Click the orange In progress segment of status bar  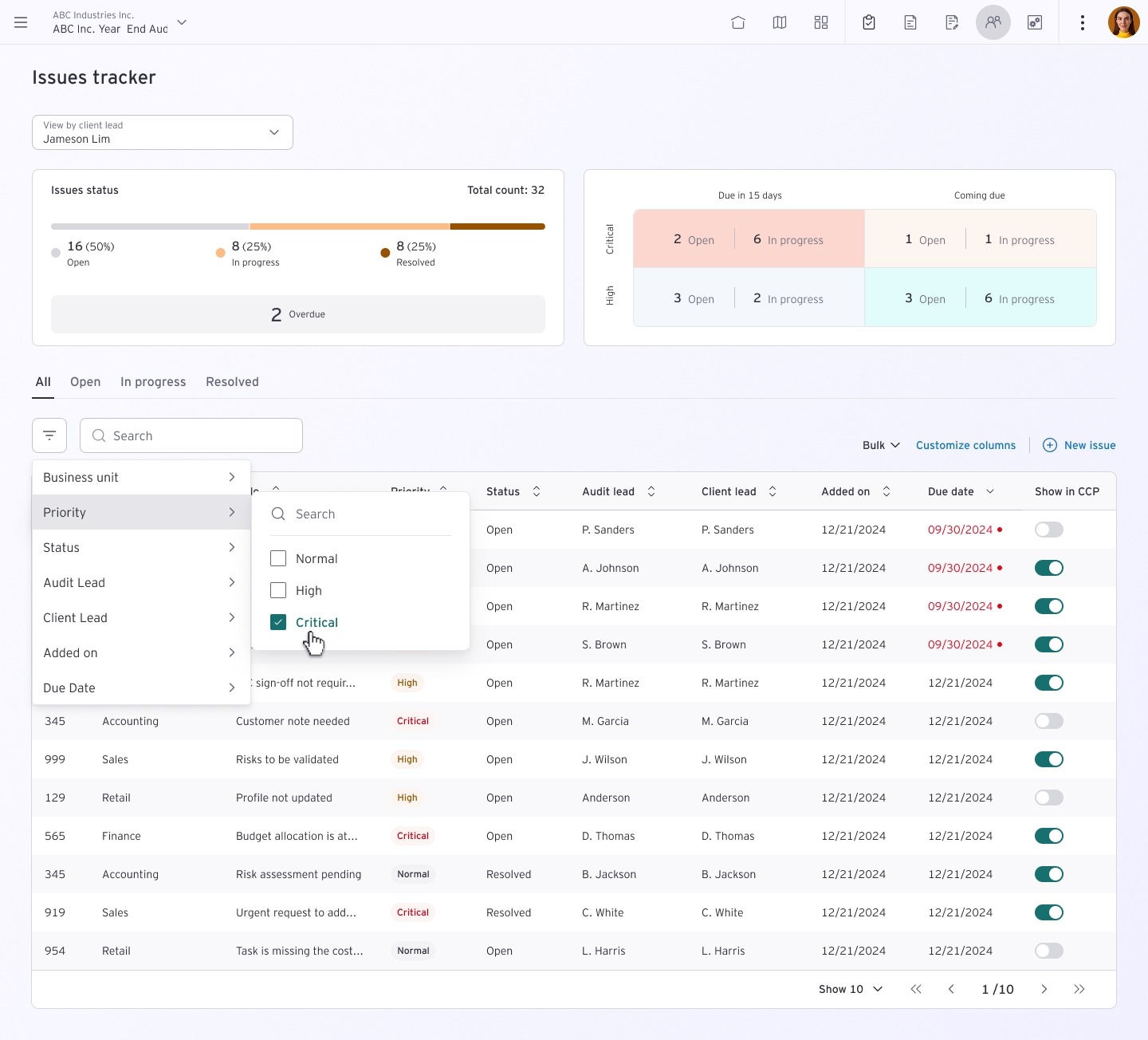(349, 227)
